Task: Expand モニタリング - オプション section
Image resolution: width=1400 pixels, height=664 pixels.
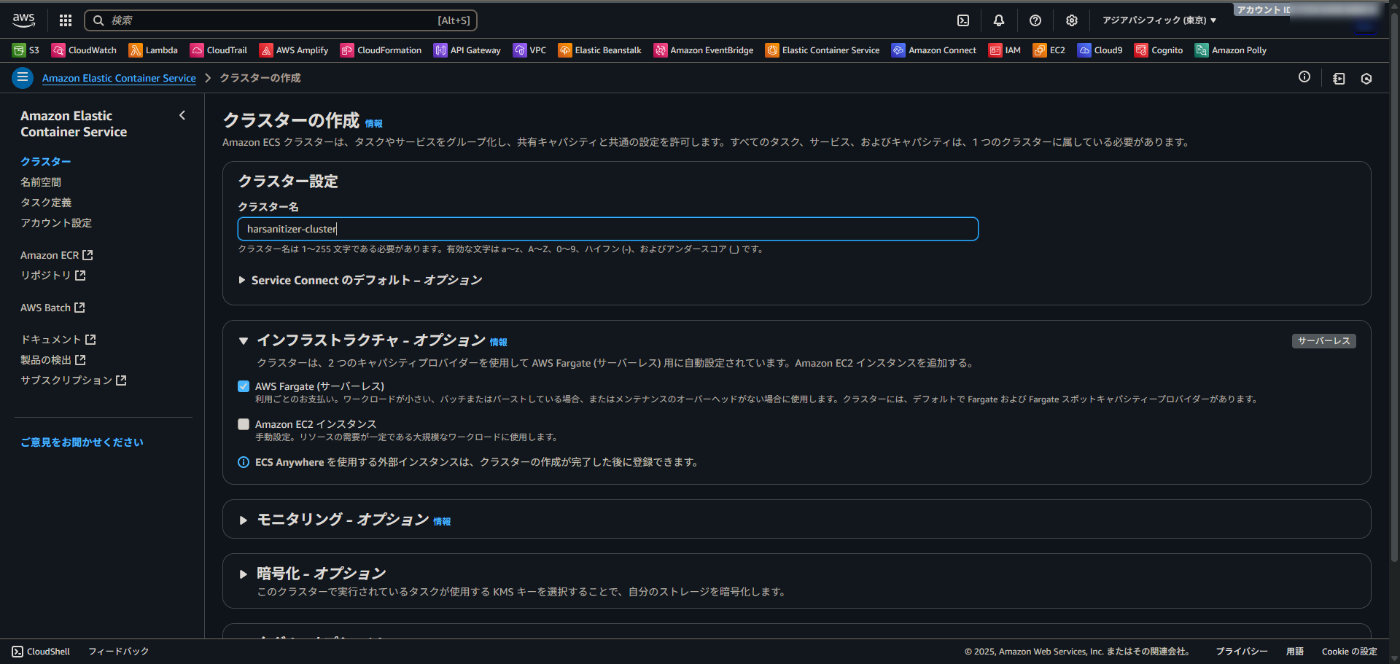Action: coord(243,520)
